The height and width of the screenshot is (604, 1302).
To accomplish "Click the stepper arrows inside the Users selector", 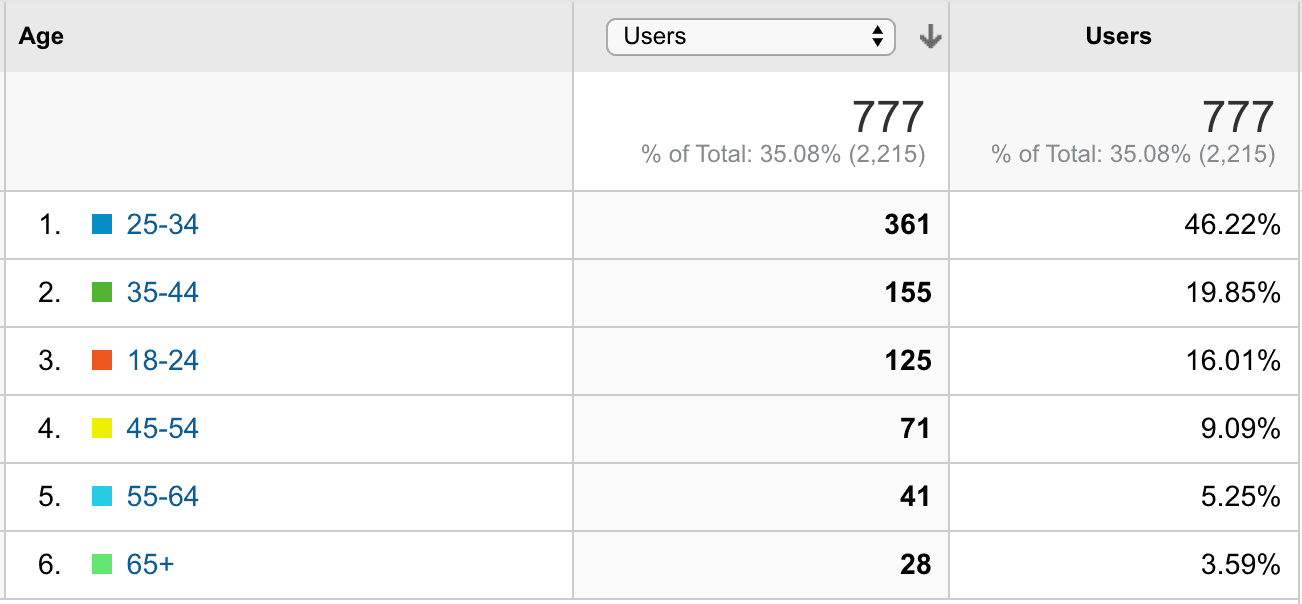I will click(878, 36).
